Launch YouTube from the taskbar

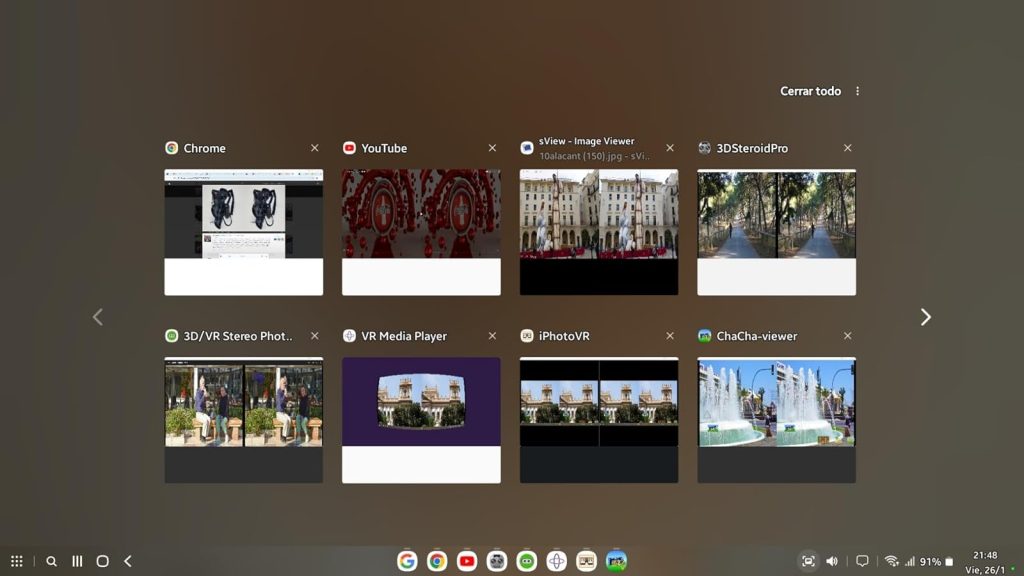[x=467, y=561]
